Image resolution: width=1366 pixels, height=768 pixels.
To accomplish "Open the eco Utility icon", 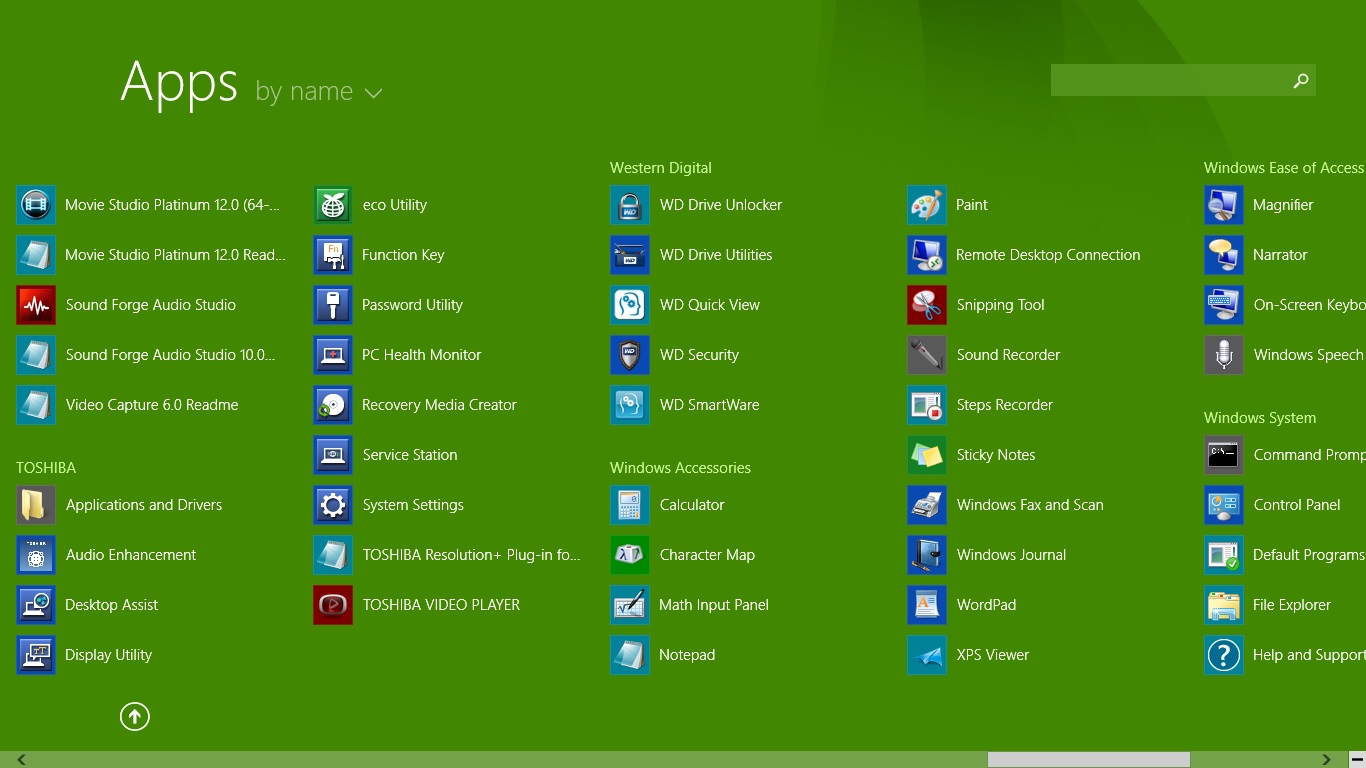I will tap(333, 205).
